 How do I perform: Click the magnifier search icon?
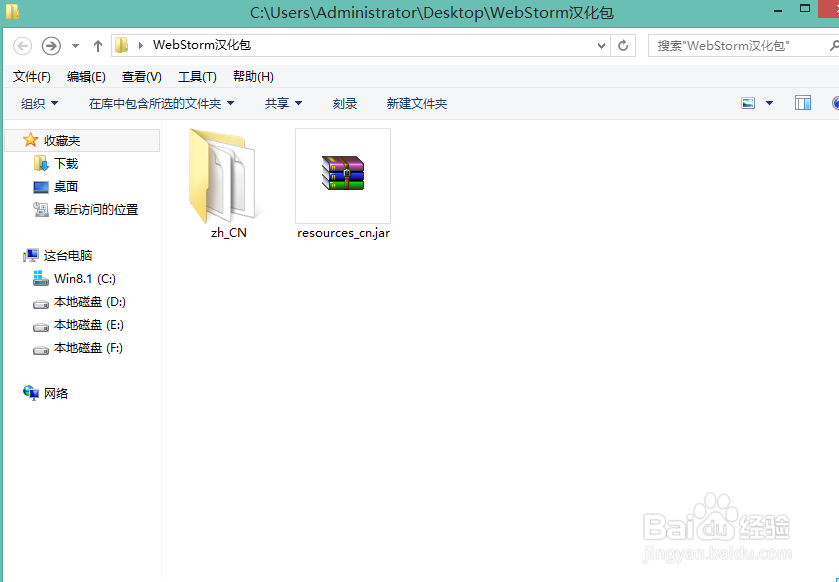coord(834,46)
